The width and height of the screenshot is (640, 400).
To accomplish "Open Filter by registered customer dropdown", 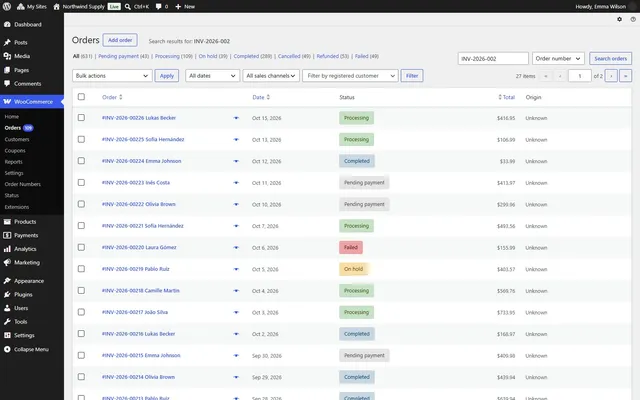I will [x=350, y=76].
